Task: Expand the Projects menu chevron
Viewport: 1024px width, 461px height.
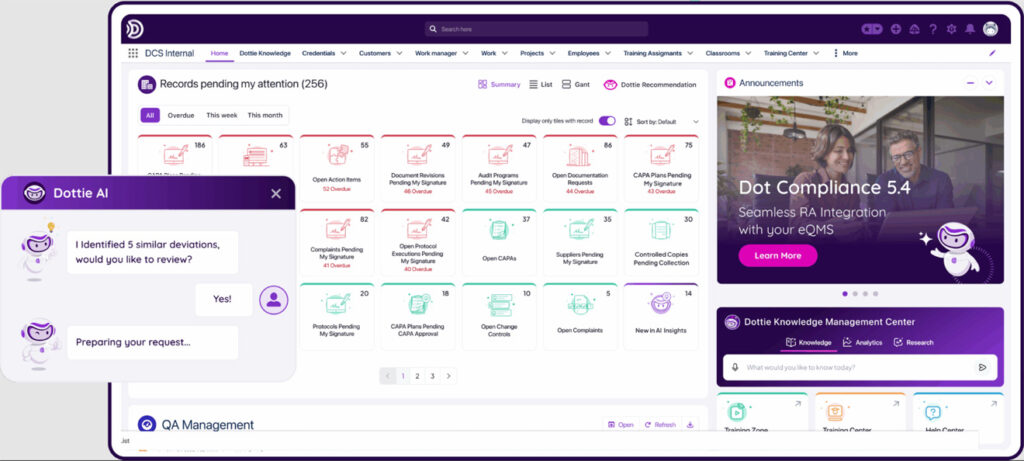Action: point(552,54)
